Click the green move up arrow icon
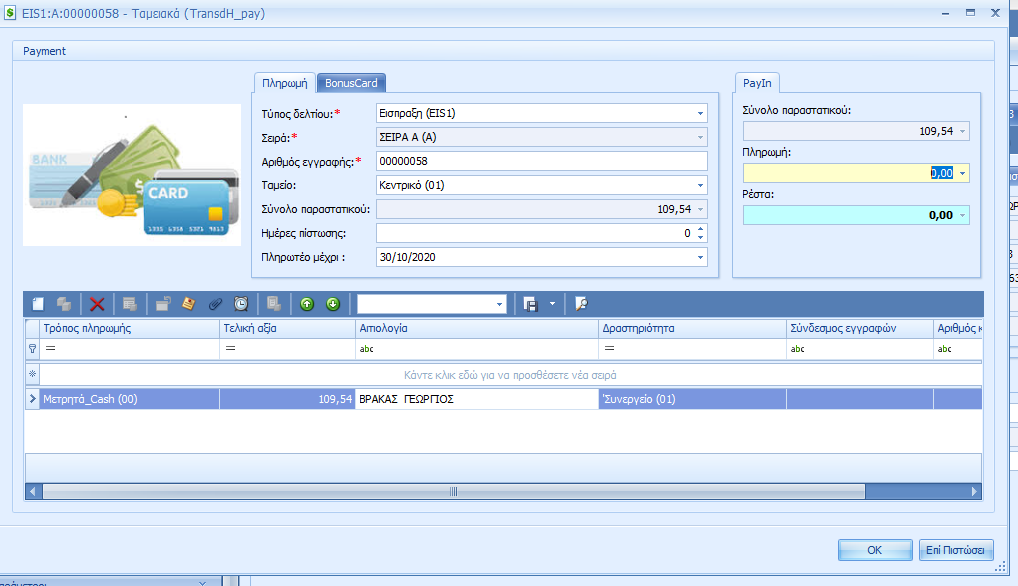Viewport: 1018px width, 586px height. [x=307, y=304]
